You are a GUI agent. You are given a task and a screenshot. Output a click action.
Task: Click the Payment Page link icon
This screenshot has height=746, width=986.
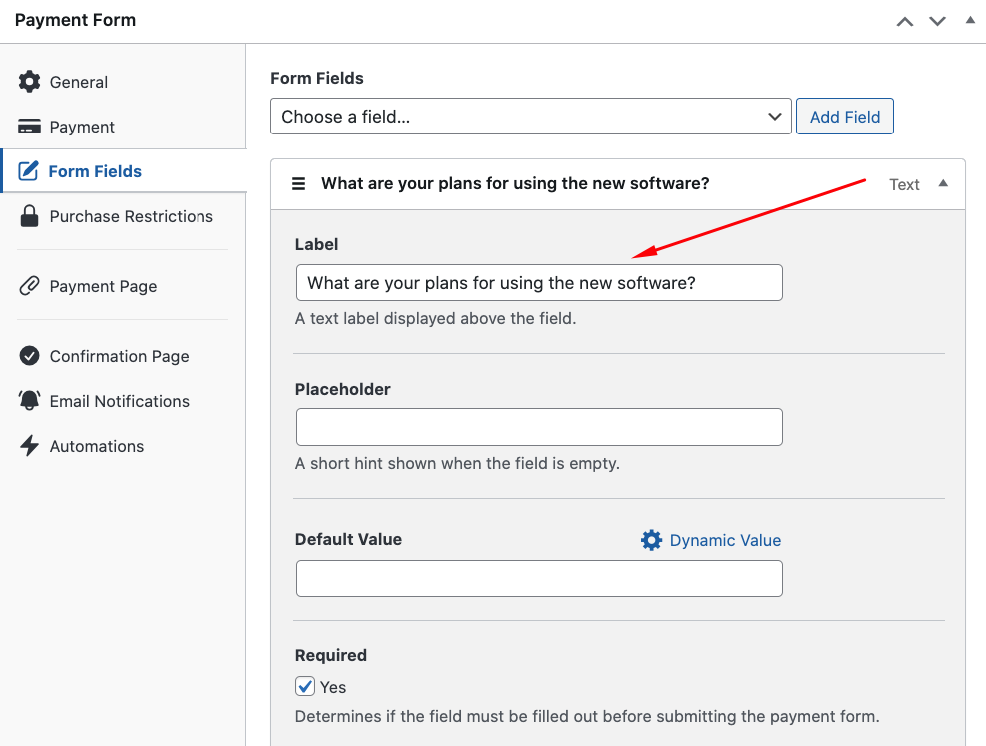pos(30,286)
